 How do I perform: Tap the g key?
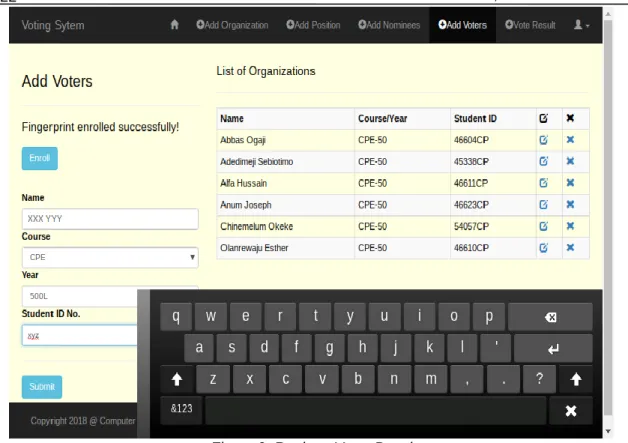330,348
